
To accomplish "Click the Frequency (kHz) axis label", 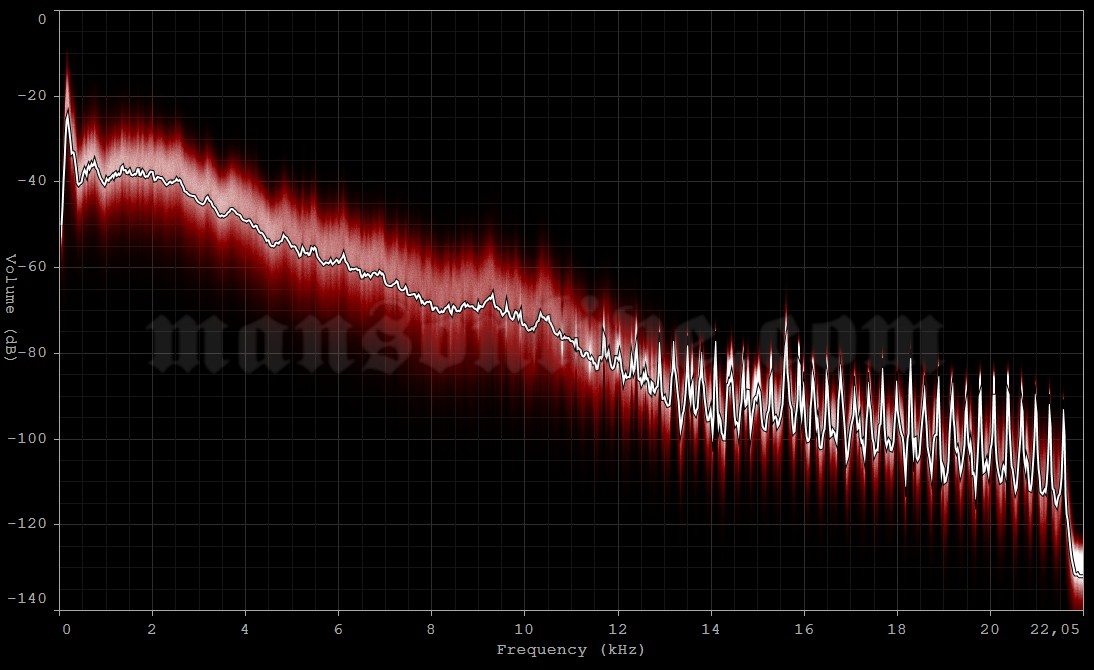I will (570, 649).
